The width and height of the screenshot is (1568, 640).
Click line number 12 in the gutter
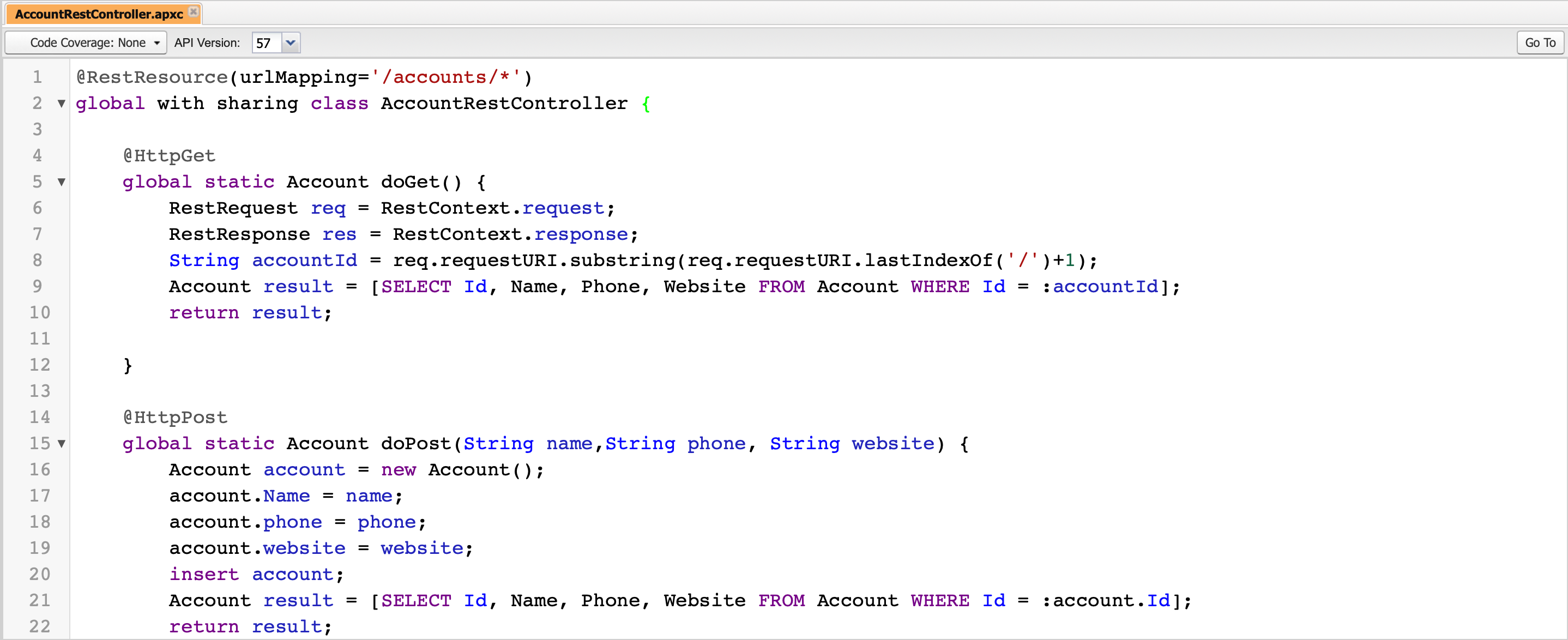(x=40, y=365)
